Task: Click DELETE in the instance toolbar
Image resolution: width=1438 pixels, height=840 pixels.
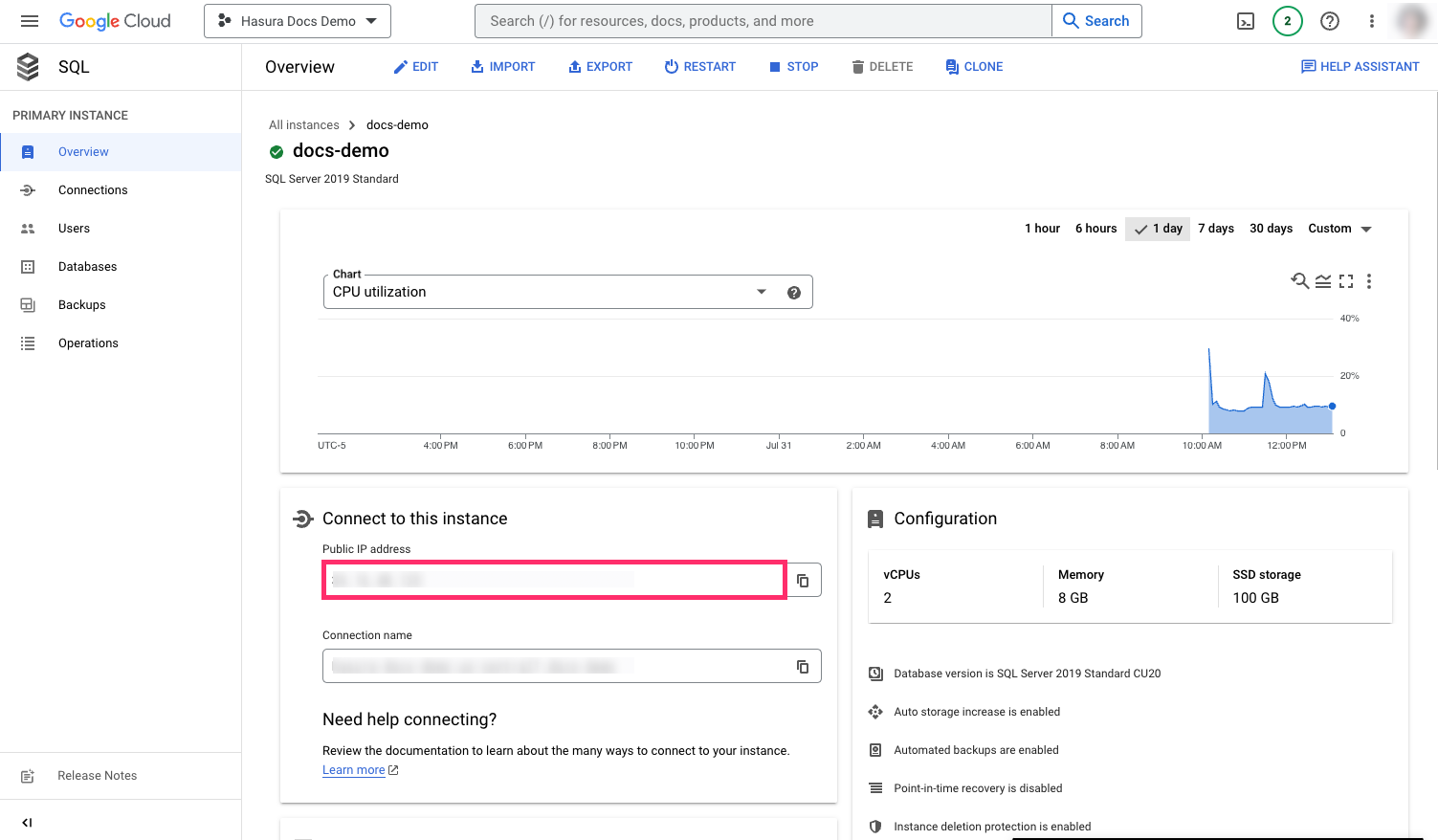Action: click(x=882, y=67)
